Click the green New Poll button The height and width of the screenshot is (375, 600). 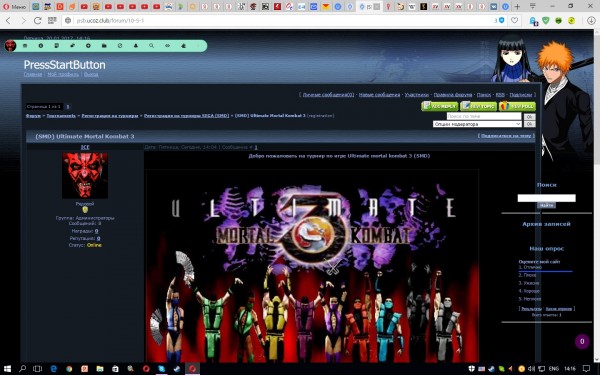click(x=517, y=106)
